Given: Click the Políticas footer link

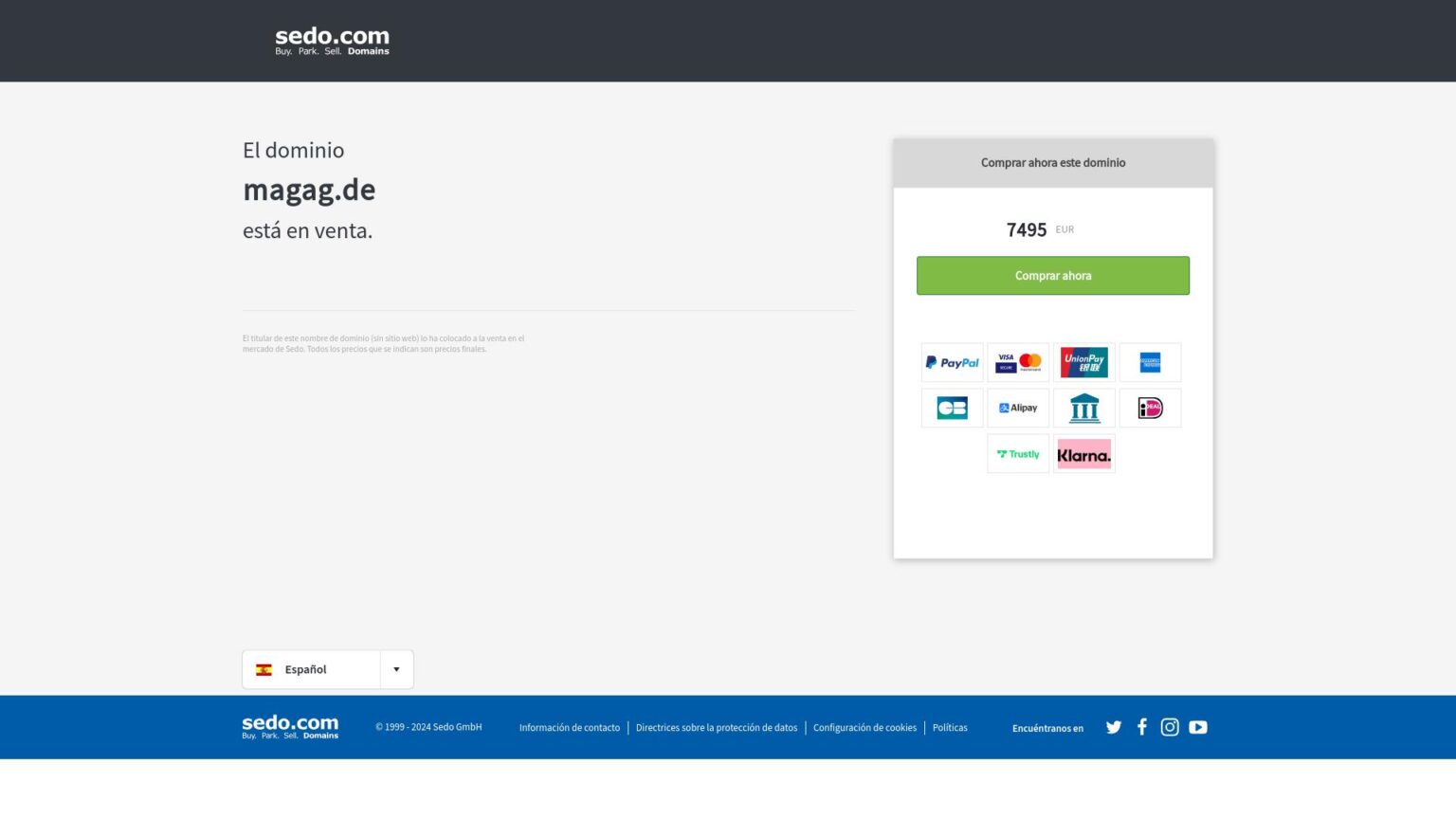Looking at the screenshot, I should pyautogui.click(x=950, y=728).
